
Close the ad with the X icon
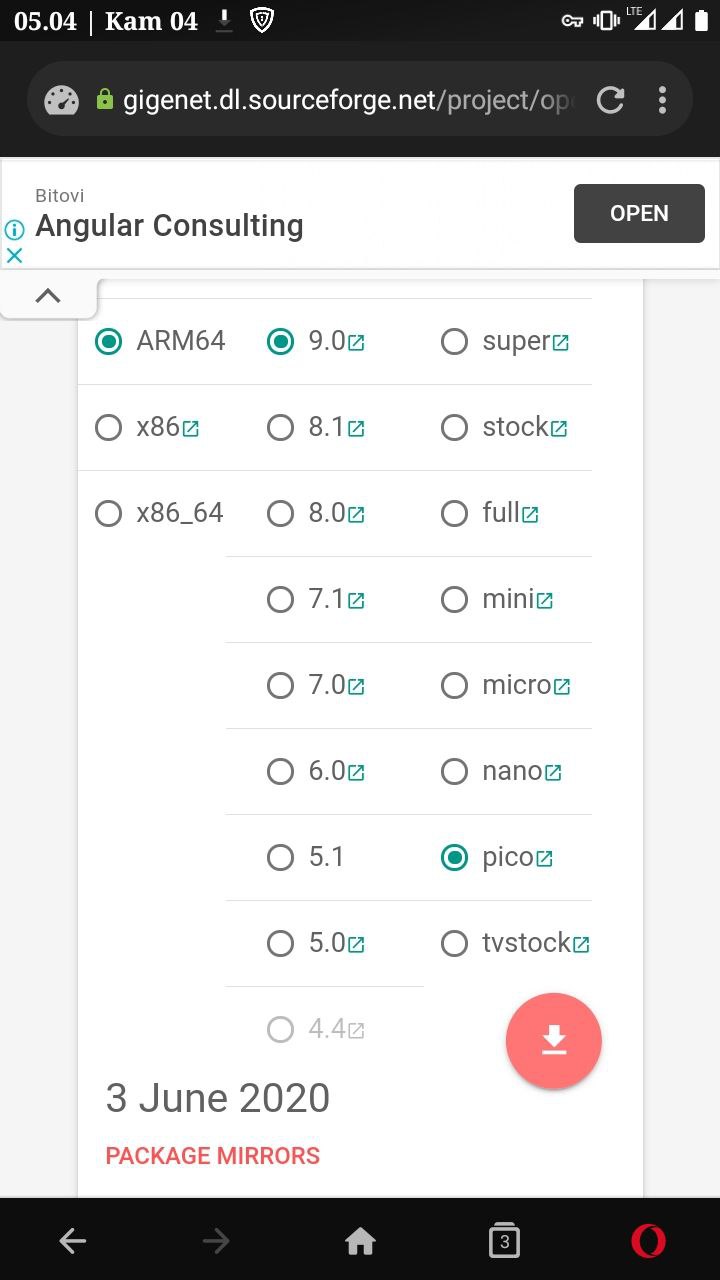pos(14,255)
